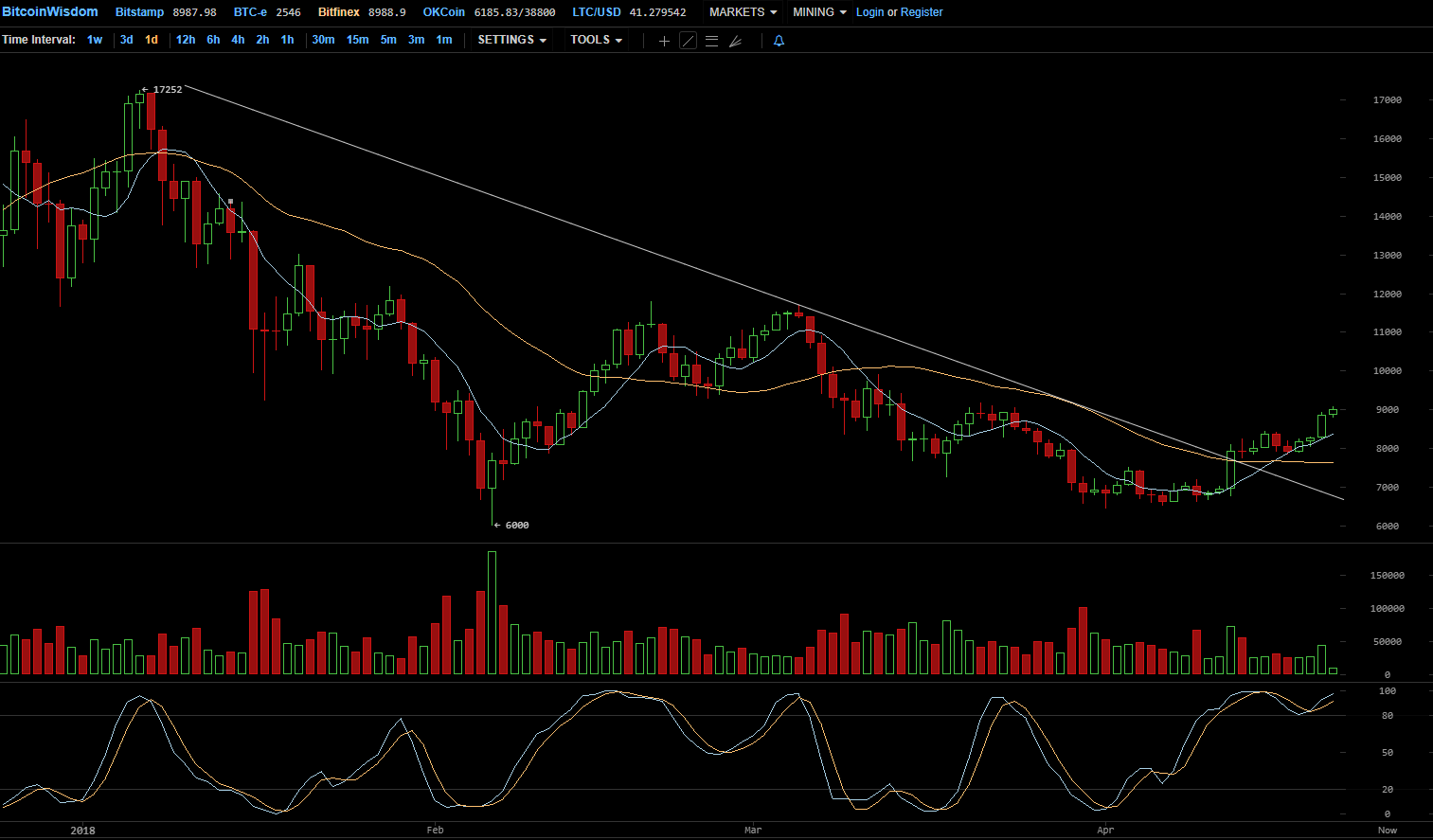
Task: Open the Bitfinex market link
Action: pos(339,12)
